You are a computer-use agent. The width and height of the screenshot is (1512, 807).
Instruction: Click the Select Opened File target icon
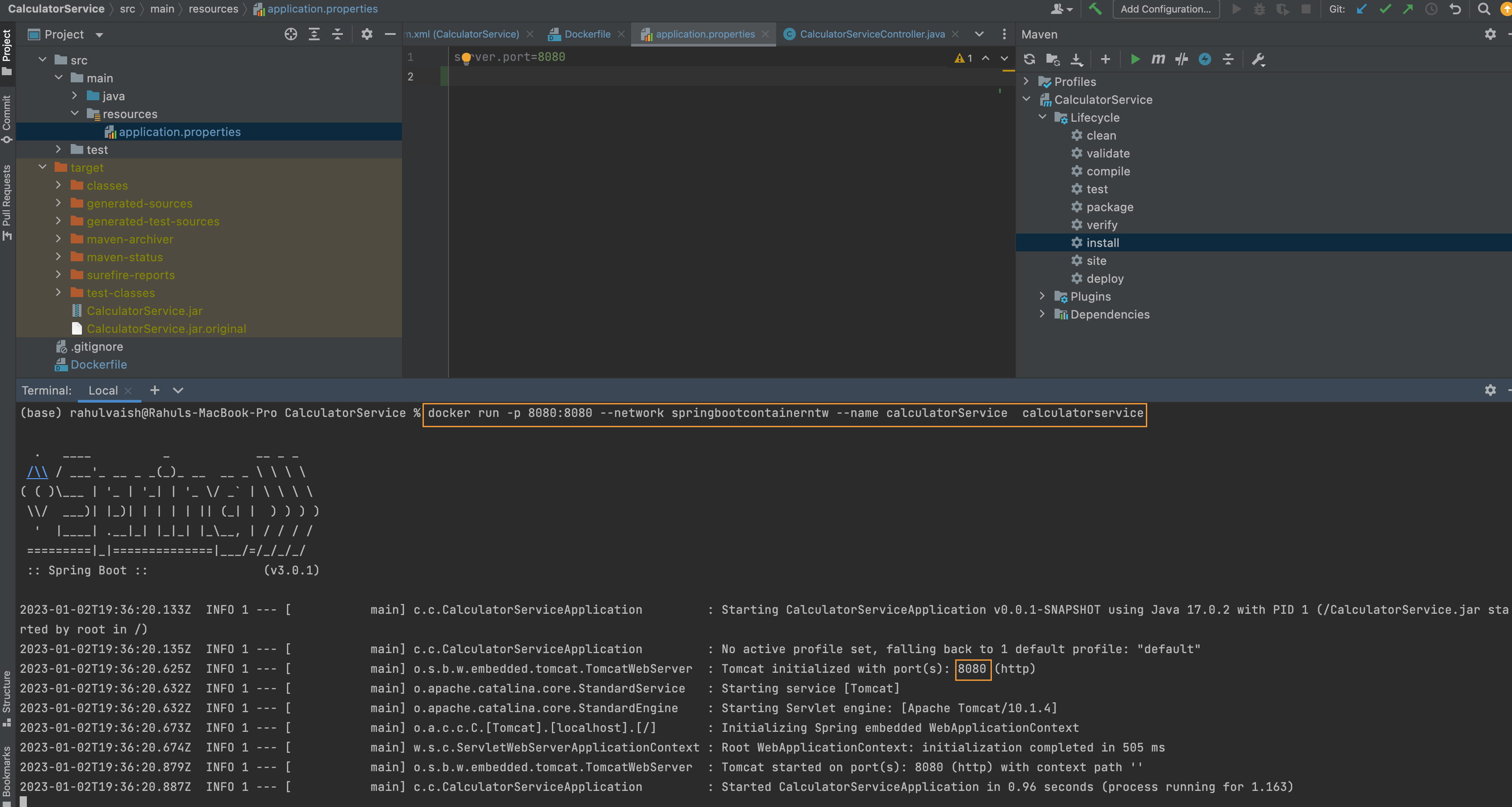(x=290, y=34)
